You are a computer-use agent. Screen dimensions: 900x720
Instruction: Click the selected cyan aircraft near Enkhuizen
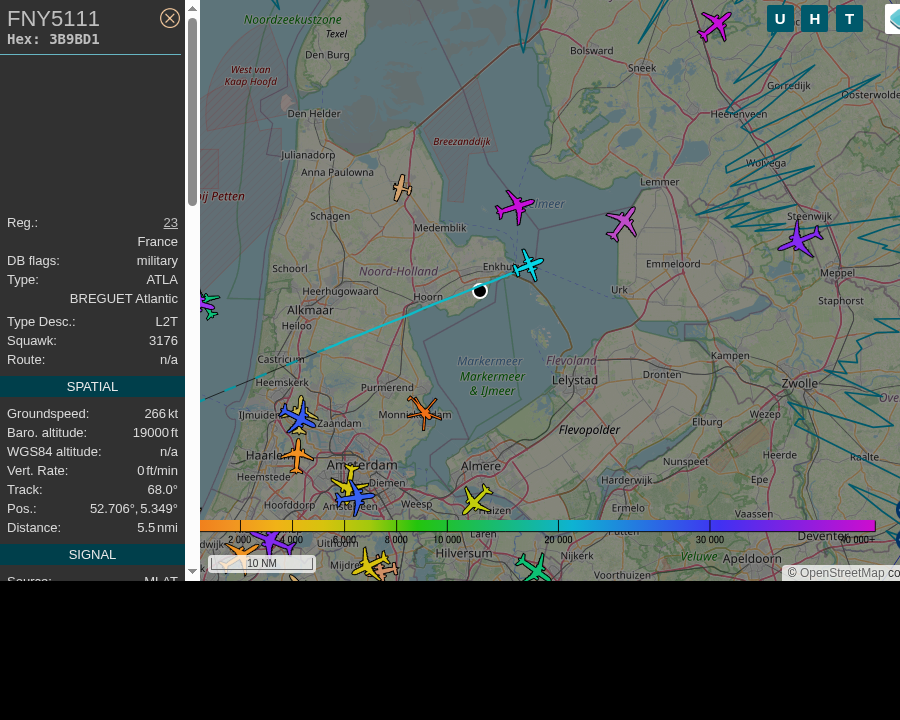[x=528, y=265]
